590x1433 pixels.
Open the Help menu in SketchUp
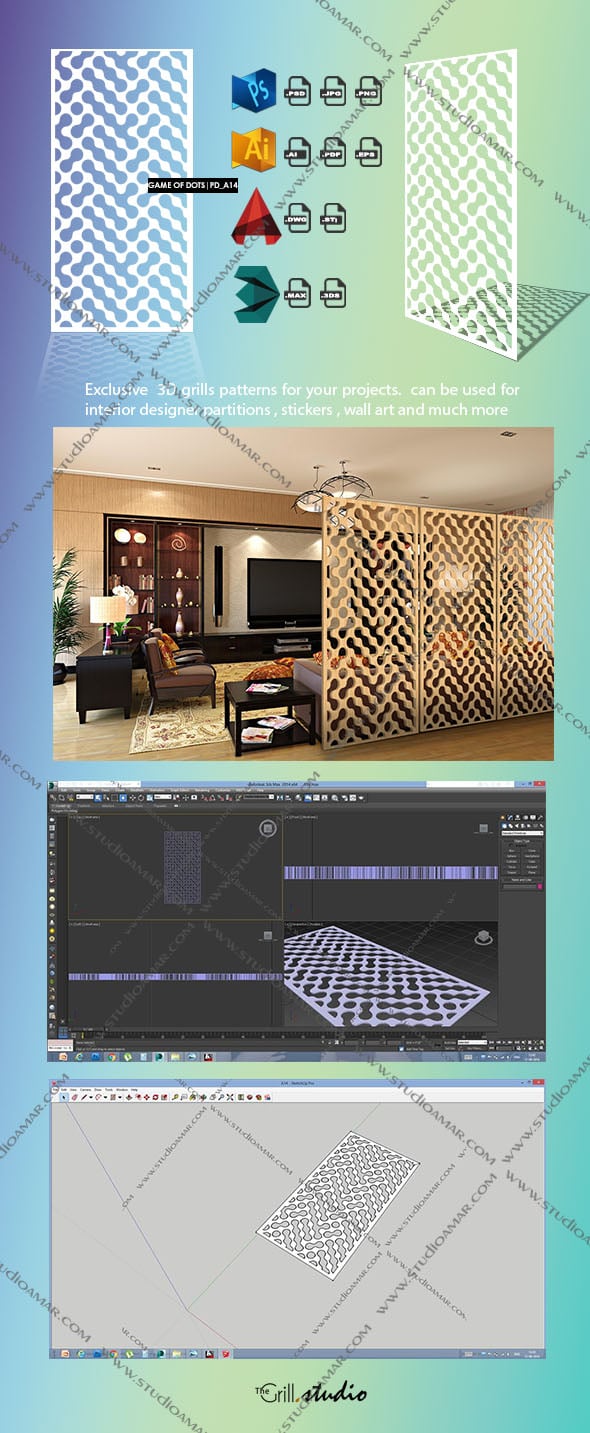[133, 1089]
